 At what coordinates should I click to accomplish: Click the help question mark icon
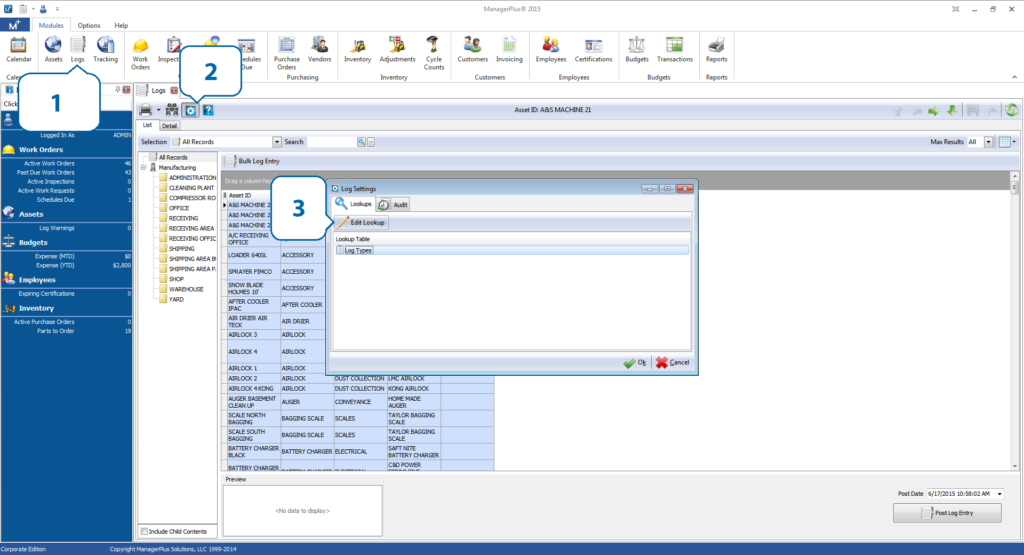coord(208,110)
